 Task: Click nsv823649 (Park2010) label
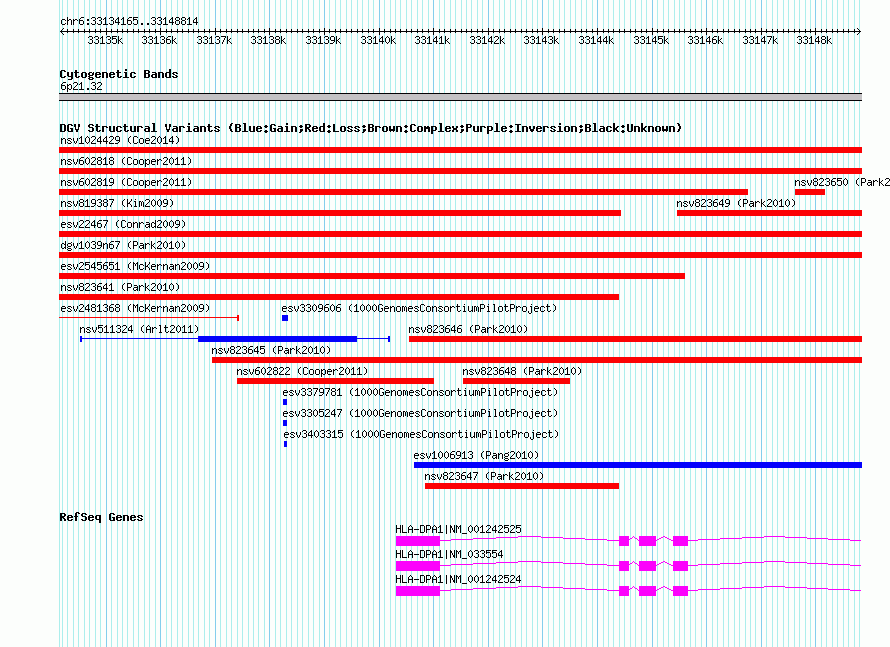coord(736,203)
